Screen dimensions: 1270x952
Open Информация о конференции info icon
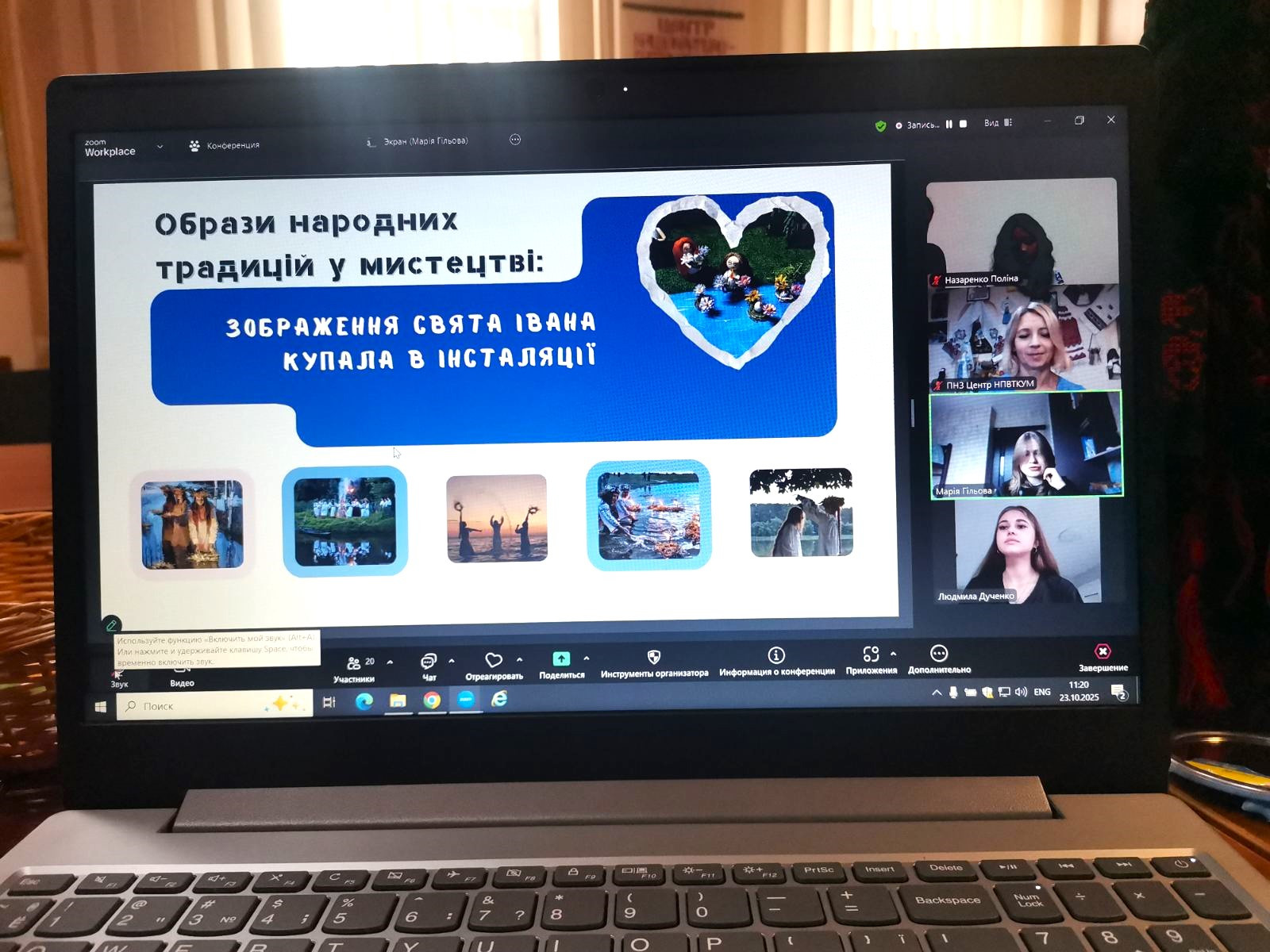point(776,655)
